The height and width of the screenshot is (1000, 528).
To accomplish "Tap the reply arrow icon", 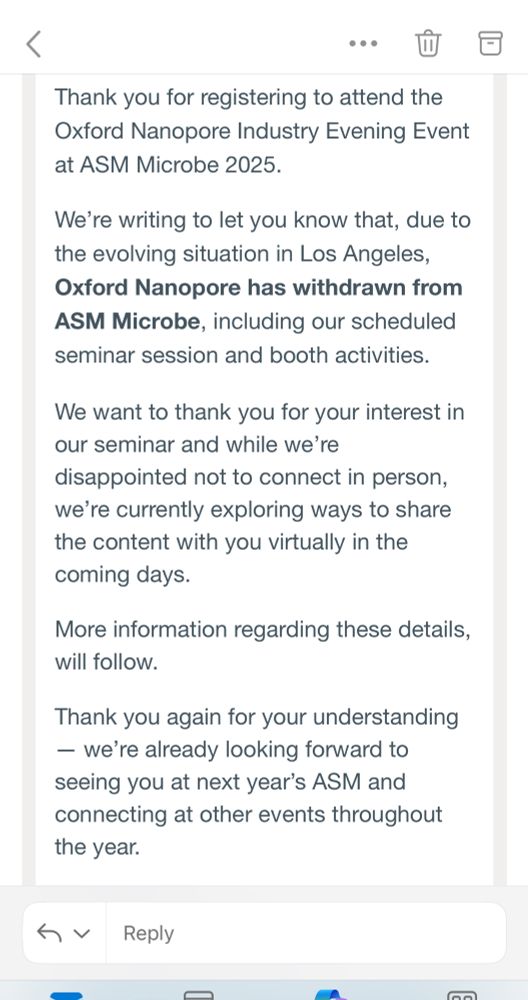I will pyautogui.click(x=49, y=933).
